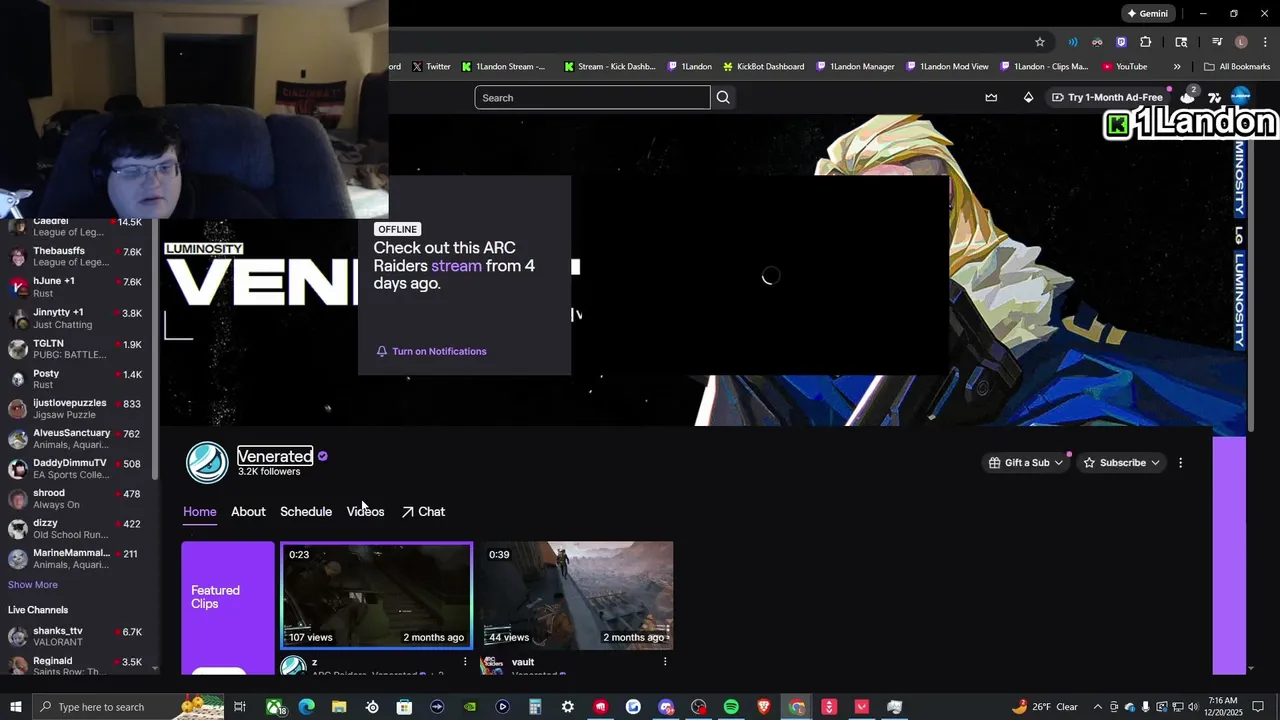Screen dimensions: 1280x720
Task: Open the Twitch extension icon in toolbar
Action: [1121, 42]
